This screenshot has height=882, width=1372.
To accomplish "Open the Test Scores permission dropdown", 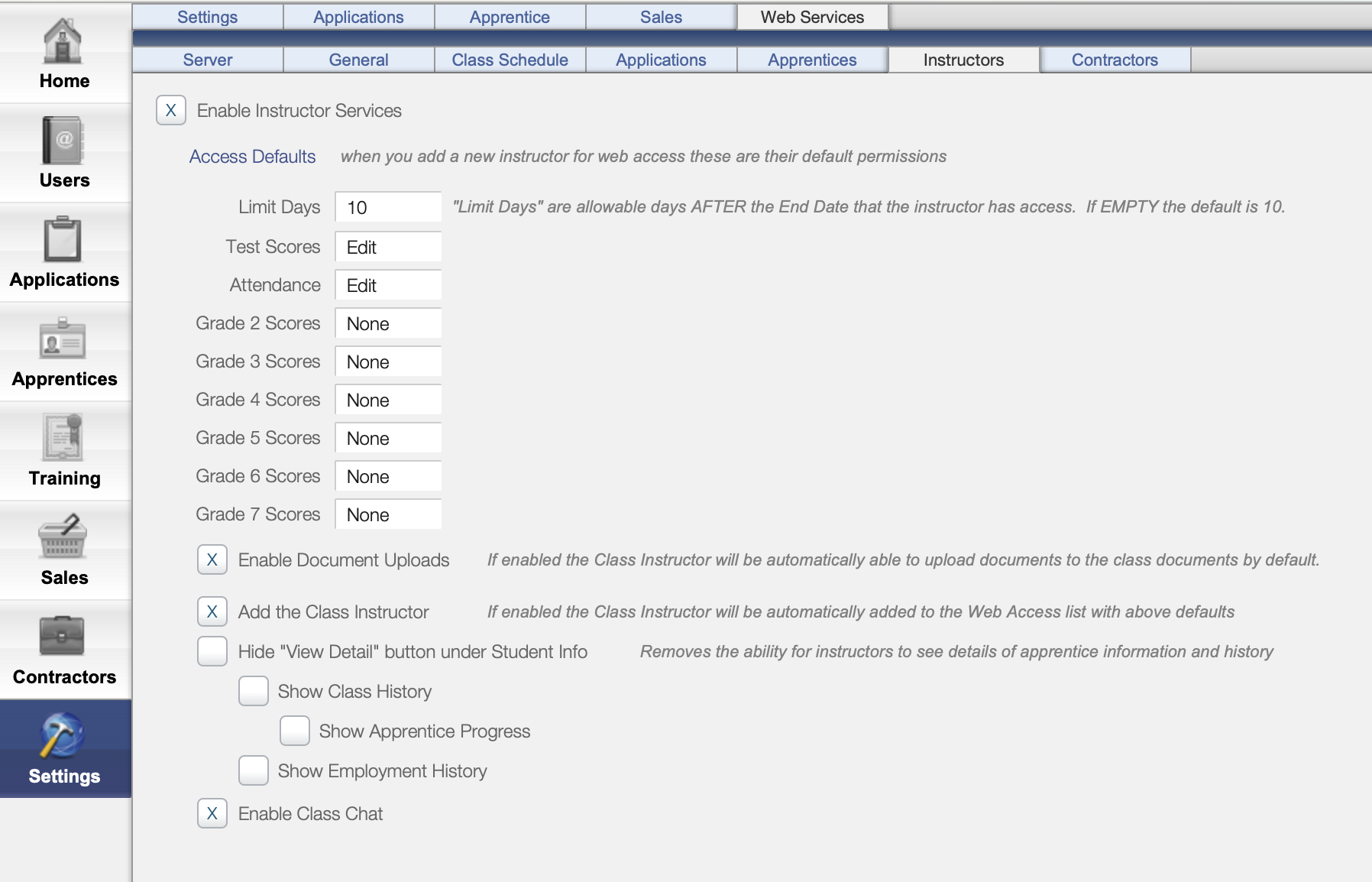I will click(387, 246).
